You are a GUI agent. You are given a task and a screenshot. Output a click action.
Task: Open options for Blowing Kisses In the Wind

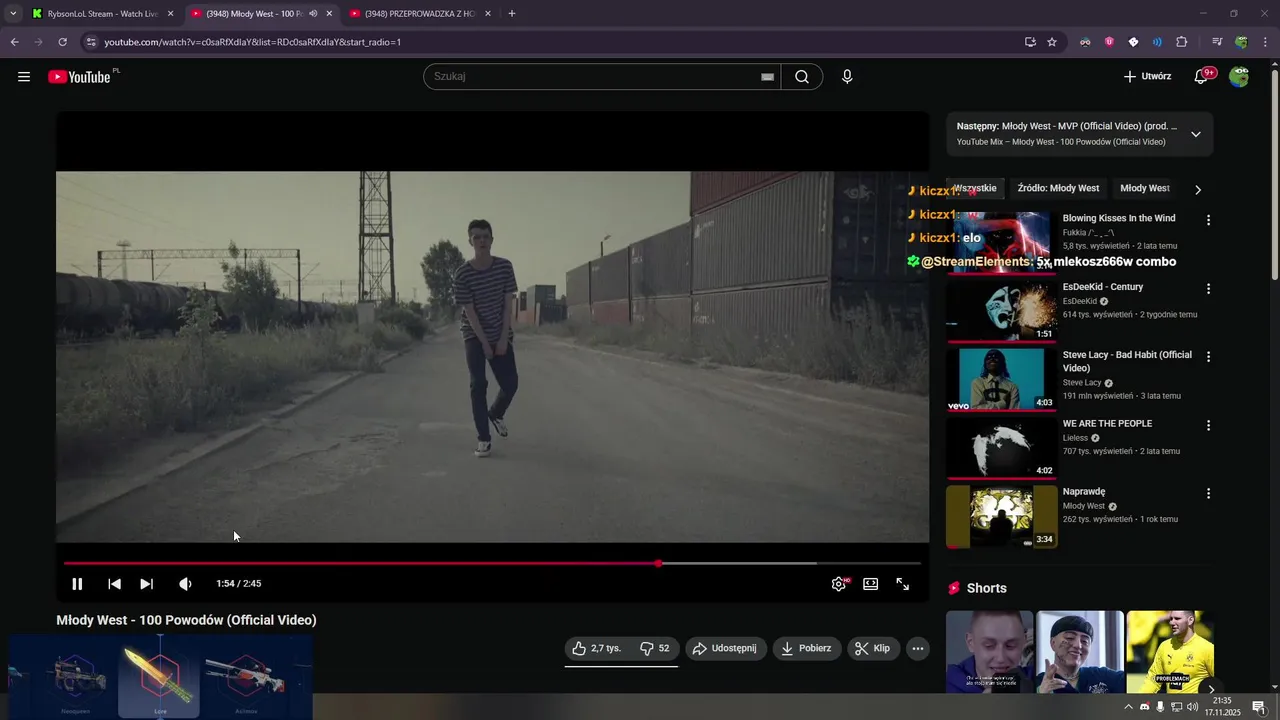coord(1208,220)
